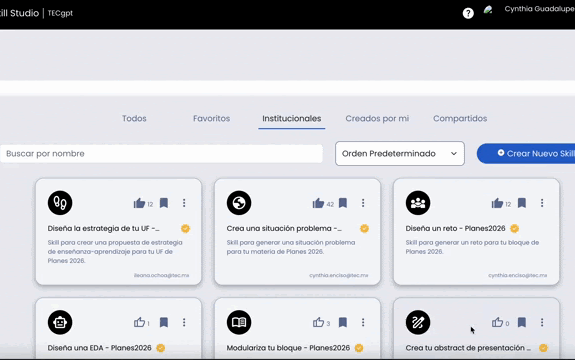Bookmark the 'Diseña la estrategia de tu UF' skill
575x360 pixels.
click(x=164, y=203)
